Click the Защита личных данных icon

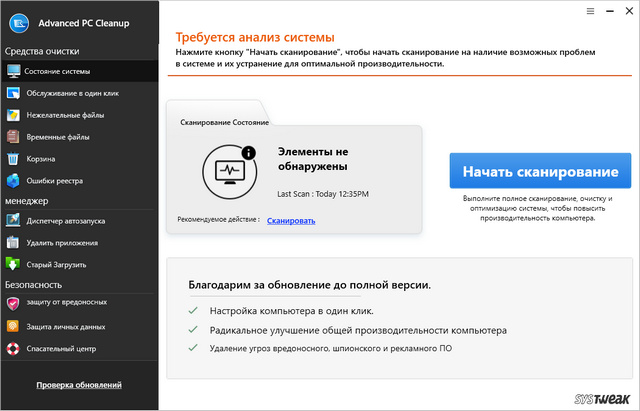13,326
